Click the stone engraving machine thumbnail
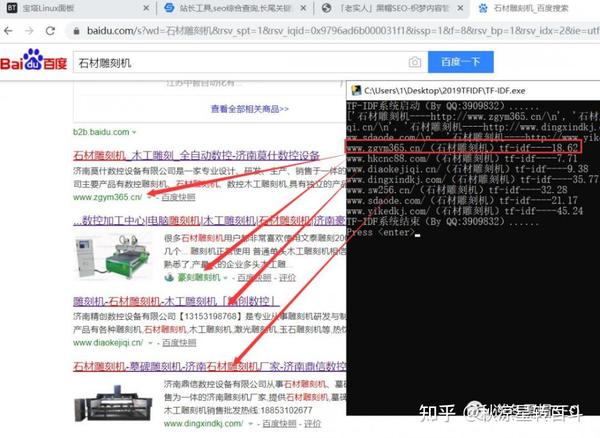This screenshot has width=600, height=438. [x=113, y=403]
